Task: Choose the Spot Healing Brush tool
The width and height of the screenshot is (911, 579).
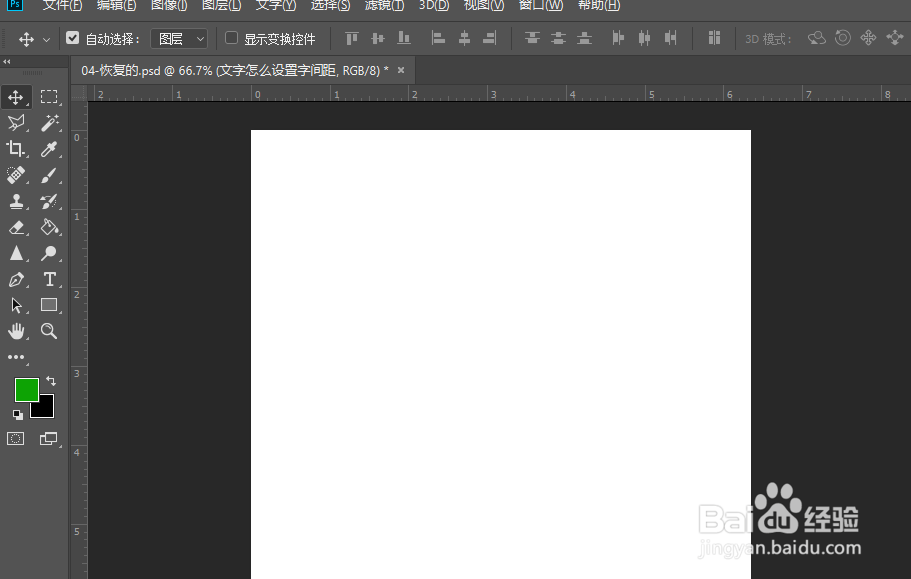Action: pos(16,175)
